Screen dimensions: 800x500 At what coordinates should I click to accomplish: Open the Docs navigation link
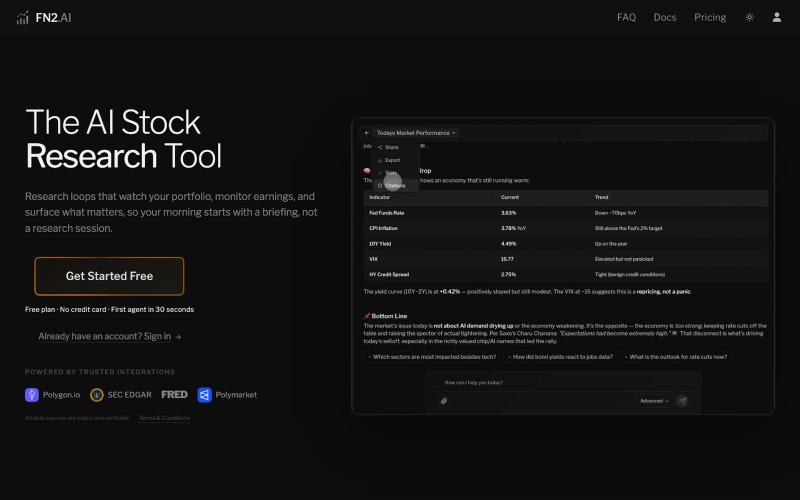665,17
